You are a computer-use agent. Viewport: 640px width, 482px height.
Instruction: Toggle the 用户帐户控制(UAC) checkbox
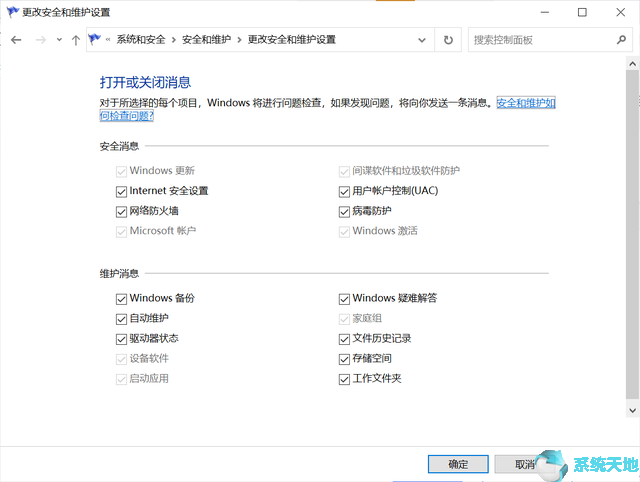[344, 191]
